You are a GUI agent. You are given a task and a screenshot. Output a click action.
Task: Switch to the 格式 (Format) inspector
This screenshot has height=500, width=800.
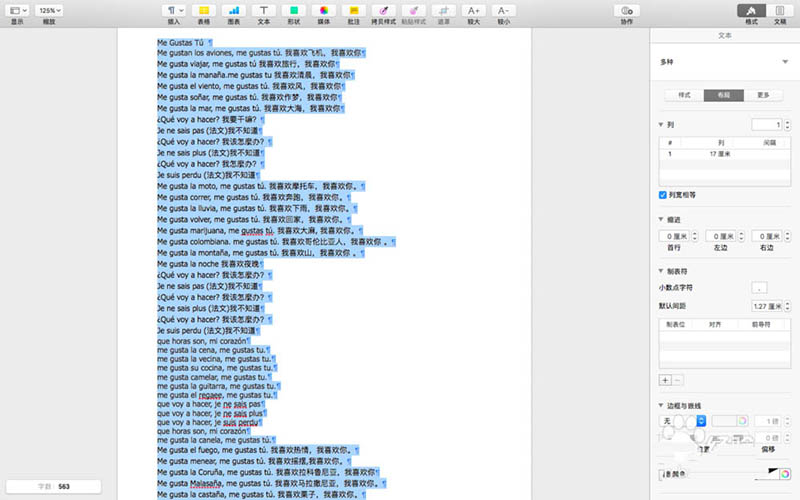(x=751, y=11)
